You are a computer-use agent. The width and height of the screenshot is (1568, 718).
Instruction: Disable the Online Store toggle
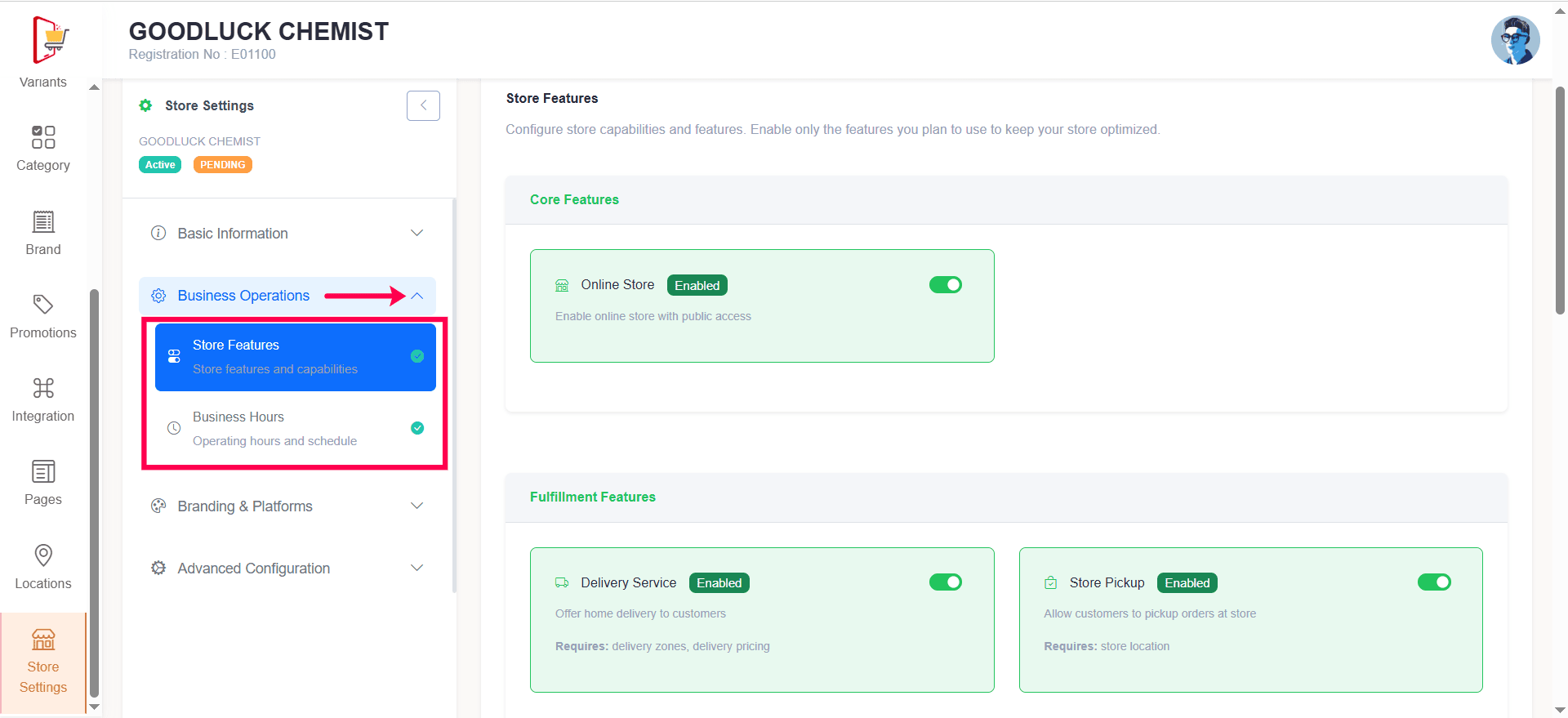pyautogui.click(x=945, y=285)
